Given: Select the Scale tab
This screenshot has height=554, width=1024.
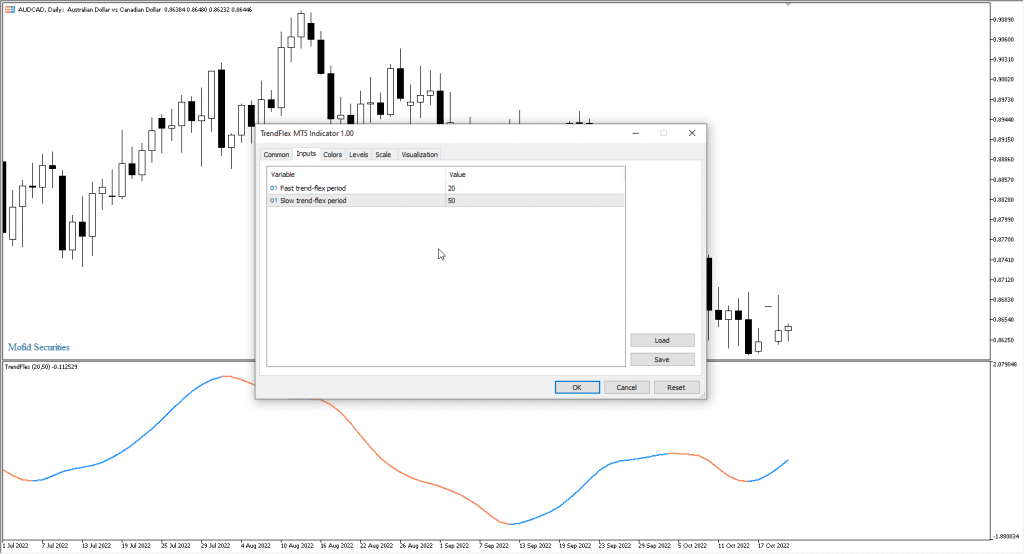Looking at the screenshot, I should 383,155.
